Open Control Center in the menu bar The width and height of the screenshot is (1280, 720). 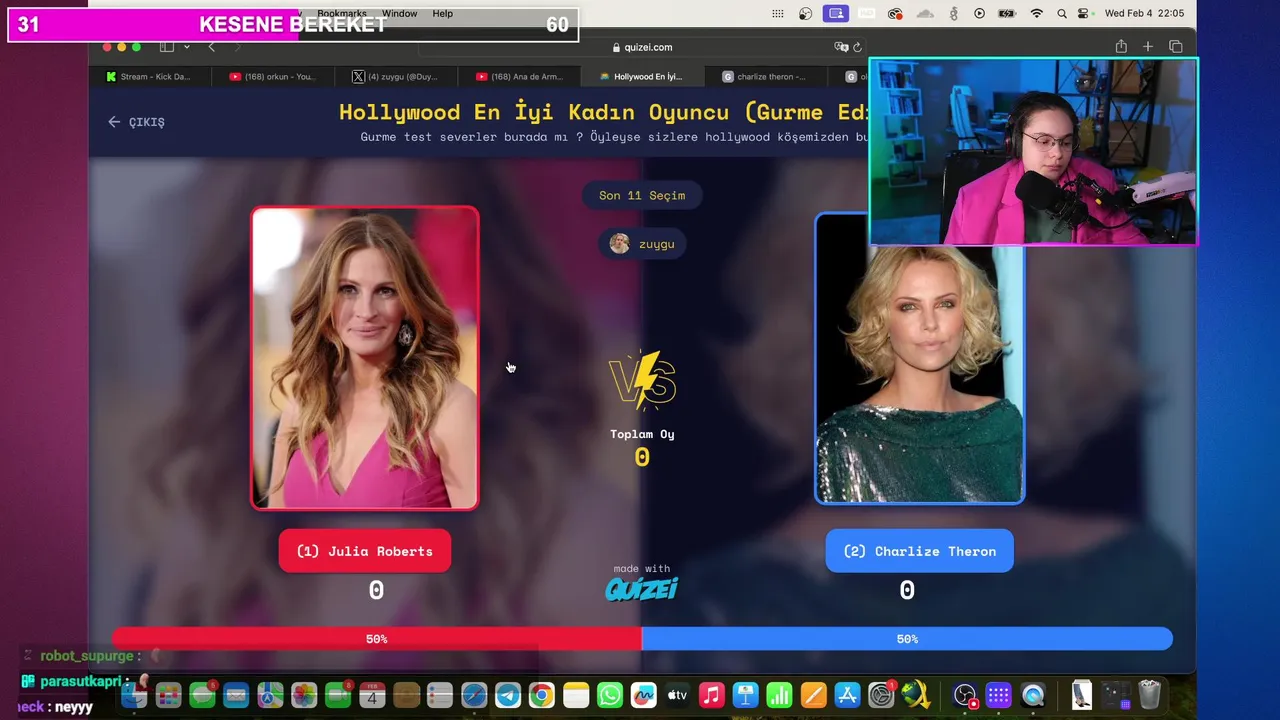1085,13
